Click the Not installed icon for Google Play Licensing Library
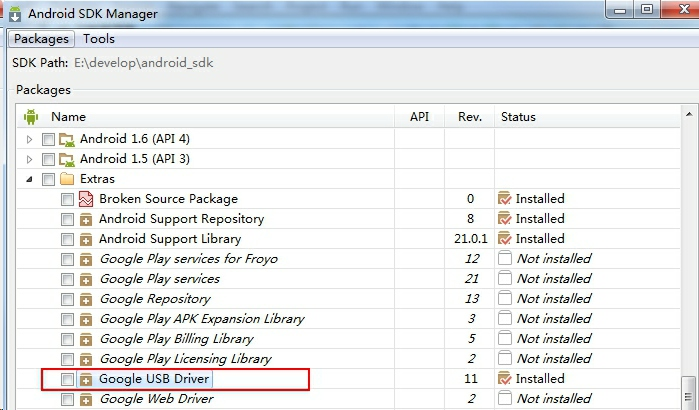 505,358
